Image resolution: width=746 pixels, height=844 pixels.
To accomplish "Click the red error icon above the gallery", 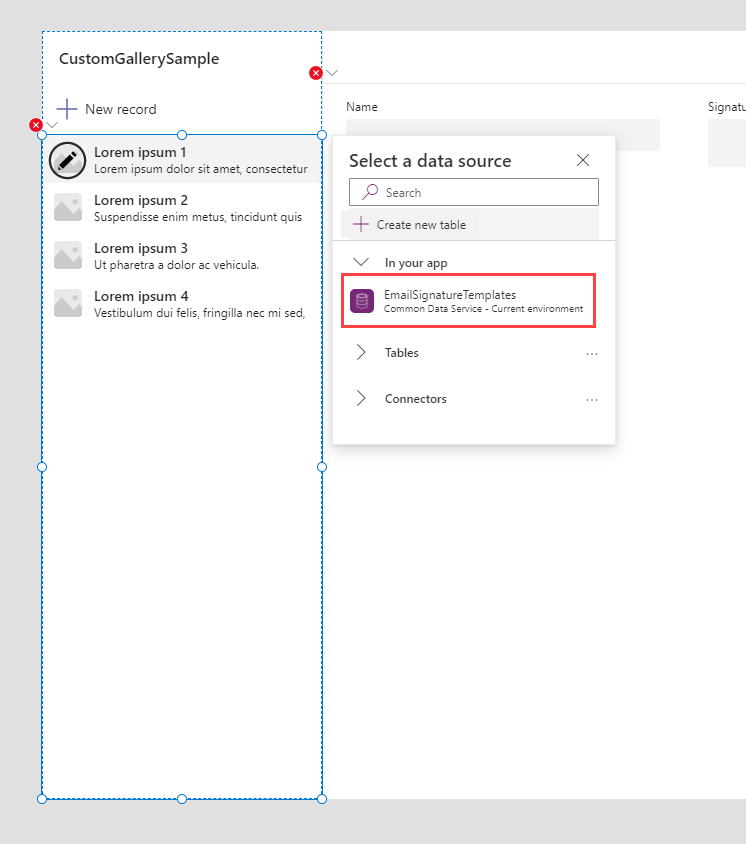I will click(36, 125).
